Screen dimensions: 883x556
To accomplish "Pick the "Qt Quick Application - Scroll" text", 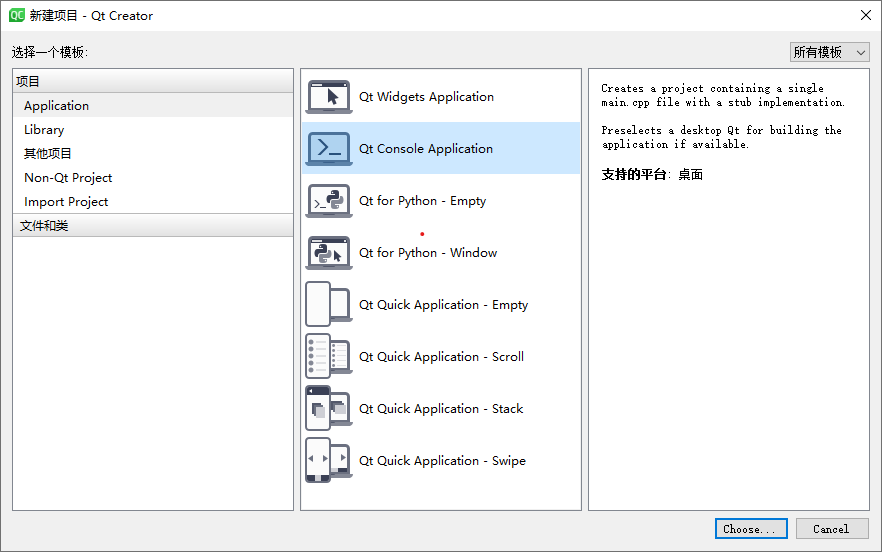I will (x=442, y=357).
